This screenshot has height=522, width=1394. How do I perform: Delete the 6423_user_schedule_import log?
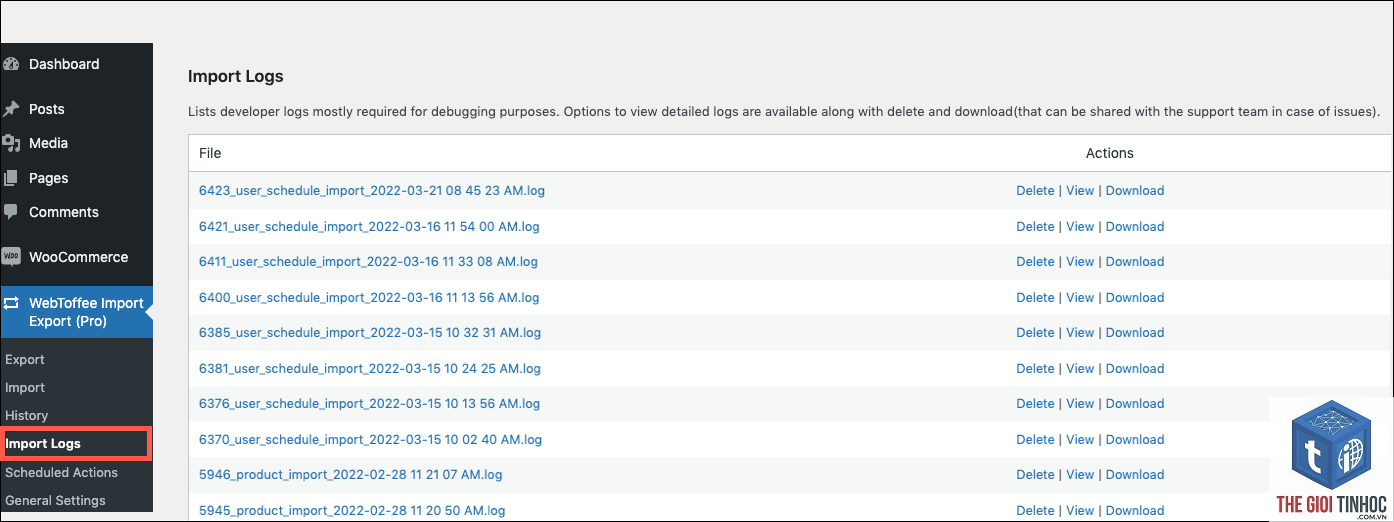click(1035, 190)
